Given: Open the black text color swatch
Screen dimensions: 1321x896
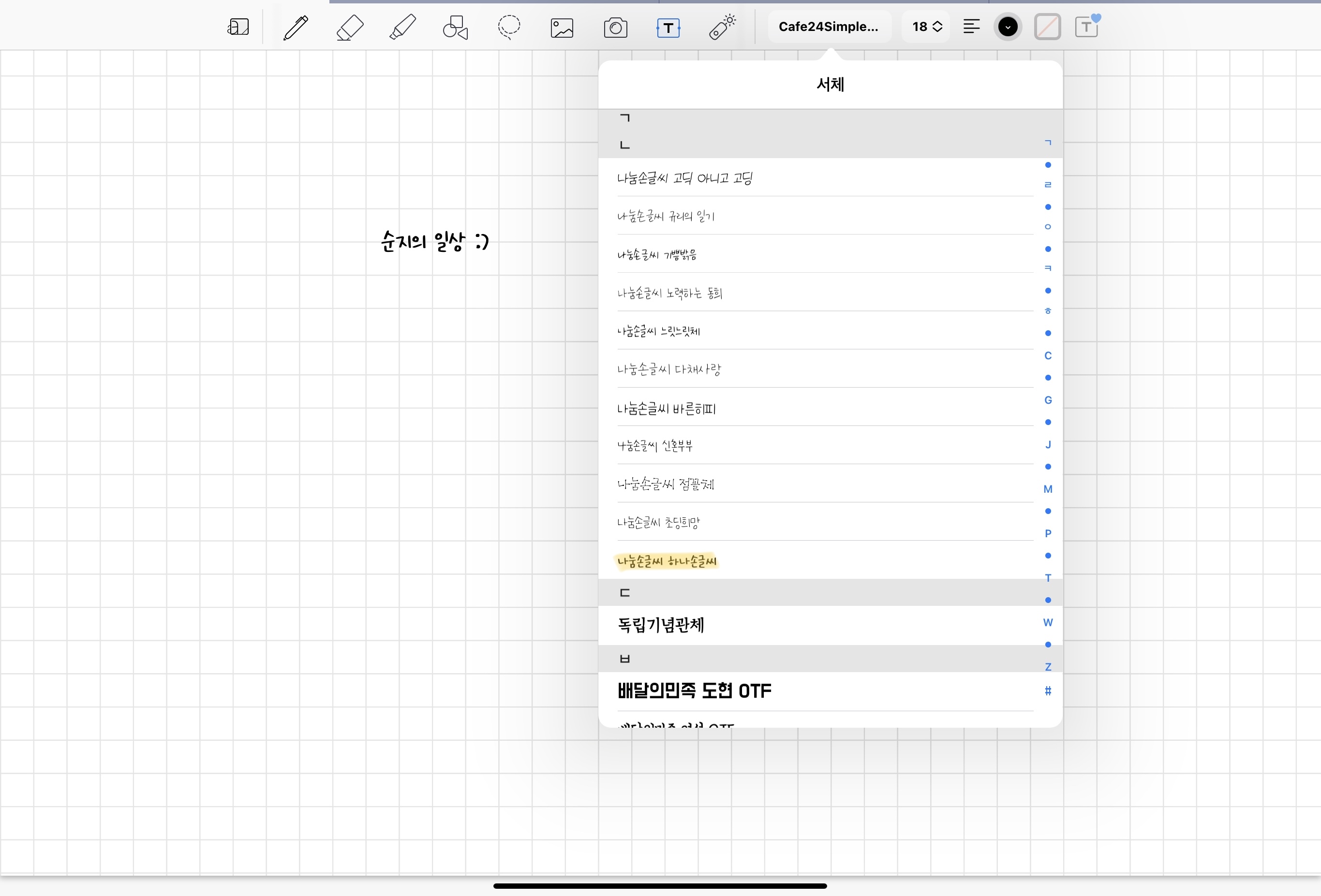Looking at the screenshot, I should point(1008,27).
